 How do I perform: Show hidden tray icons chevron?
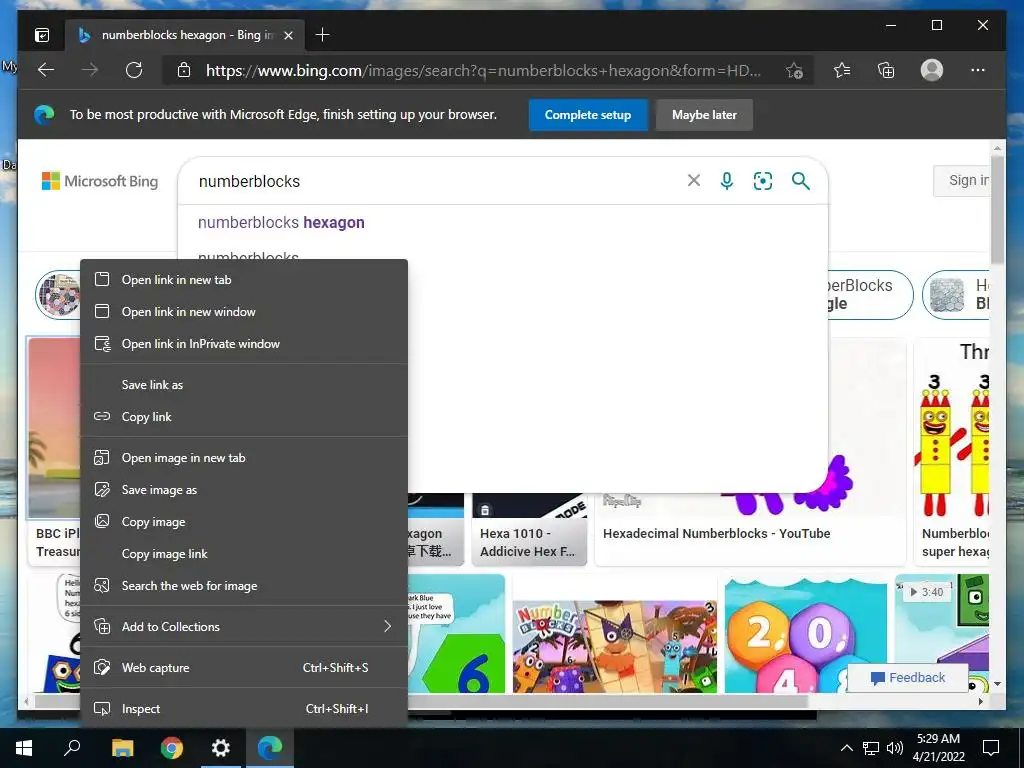[846, 748]
